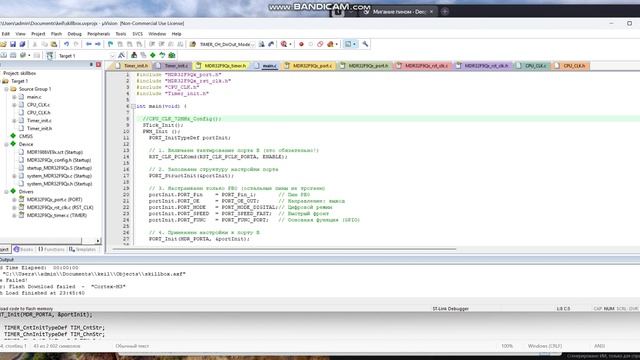Expand MDR32F9Qx_port.c (PORT) node
The width and height of the screenshot is (640, 360).
(x=14, y=200)
